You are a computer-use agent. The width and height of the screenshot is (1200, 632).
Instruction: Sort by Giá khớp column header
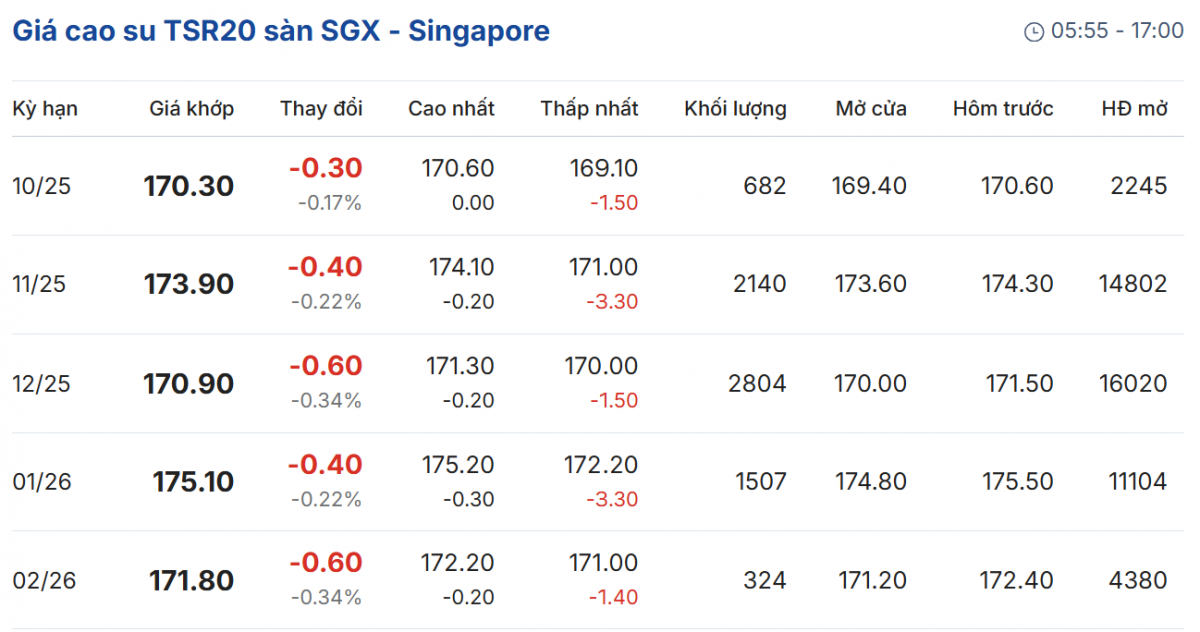point(192,109)
